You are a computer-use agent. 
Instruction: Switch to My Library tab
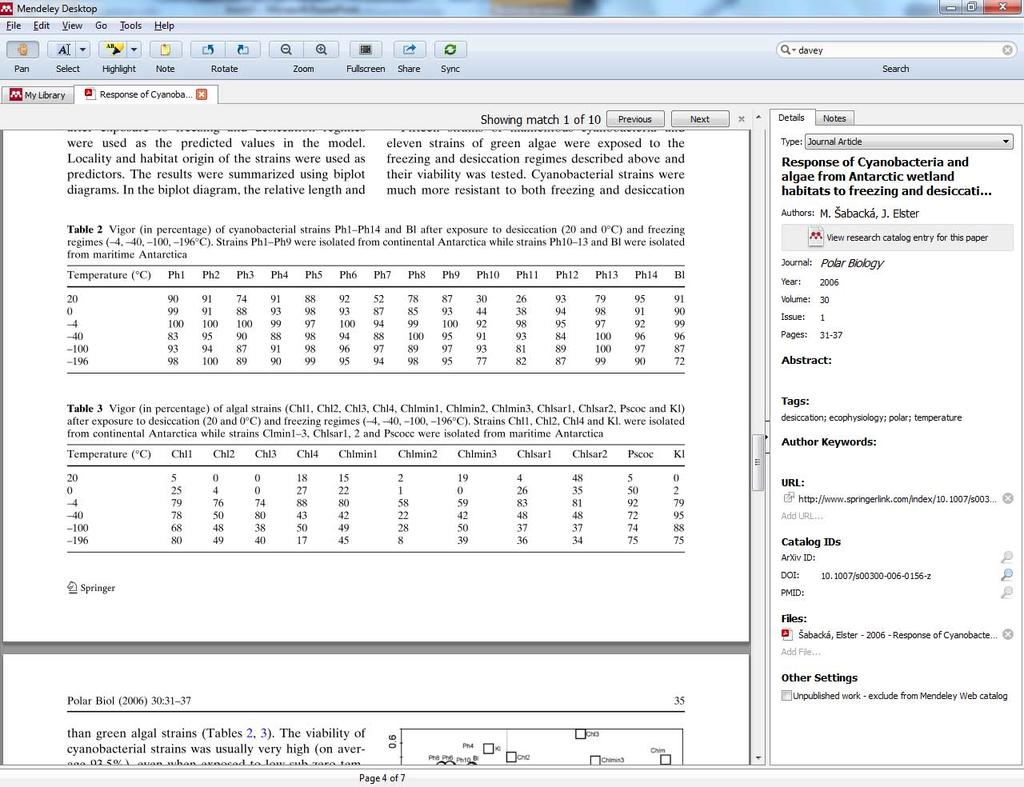(38, 95)
